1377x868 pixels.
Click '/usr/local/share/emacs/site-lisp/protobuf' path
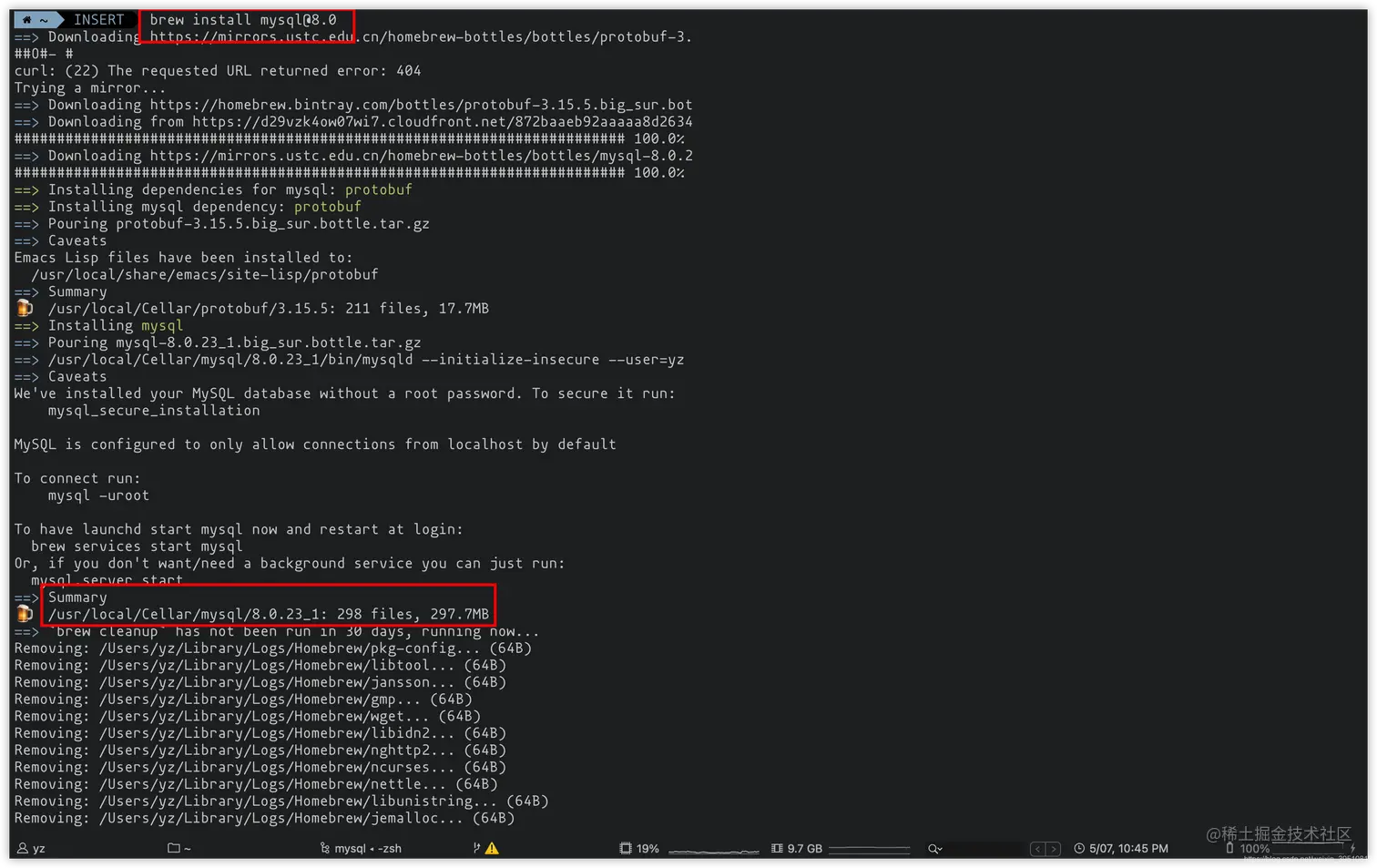[205, 274]
